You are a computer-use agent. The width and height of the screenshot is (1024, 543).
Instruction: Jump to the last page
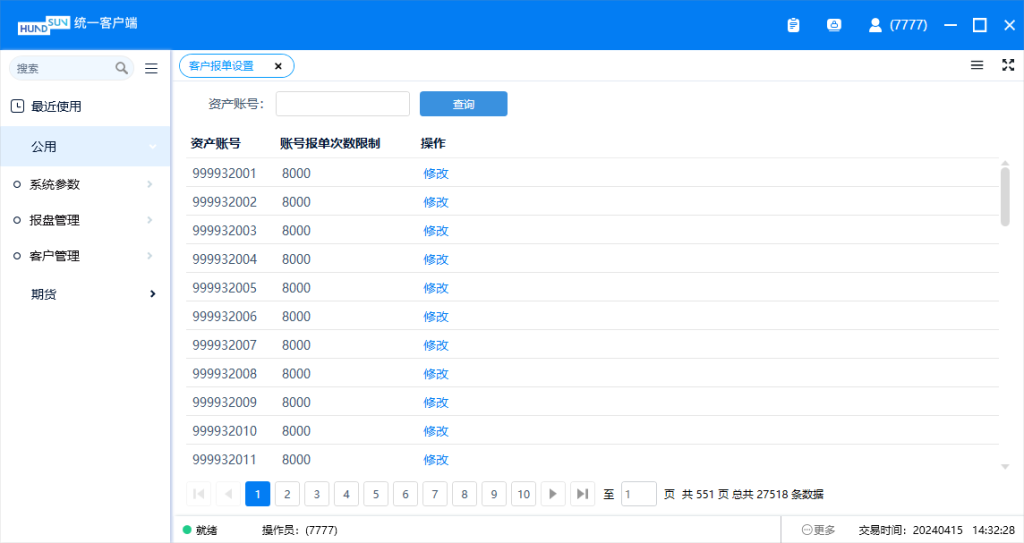pos(582,494)
